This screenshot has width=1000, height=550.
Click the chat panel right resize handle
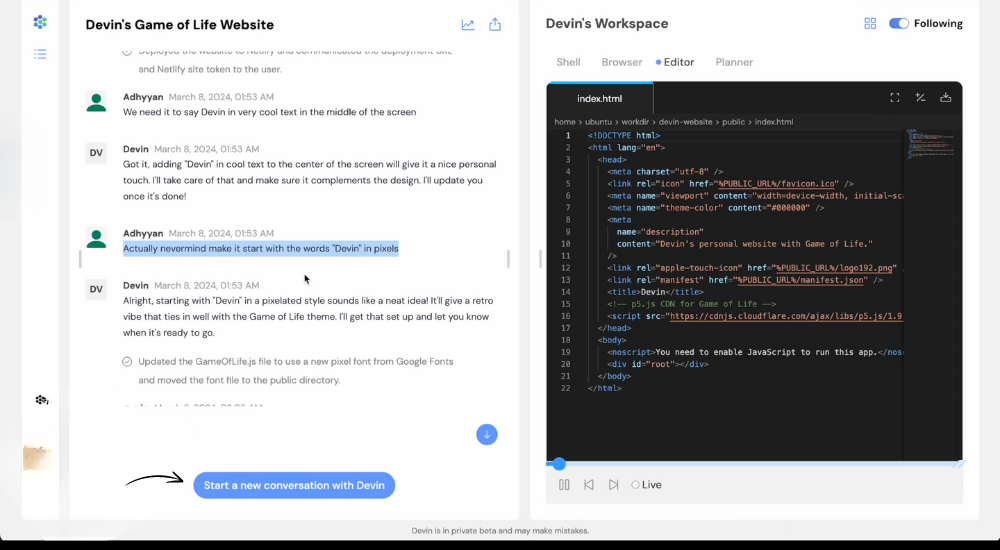click(508, 259)
